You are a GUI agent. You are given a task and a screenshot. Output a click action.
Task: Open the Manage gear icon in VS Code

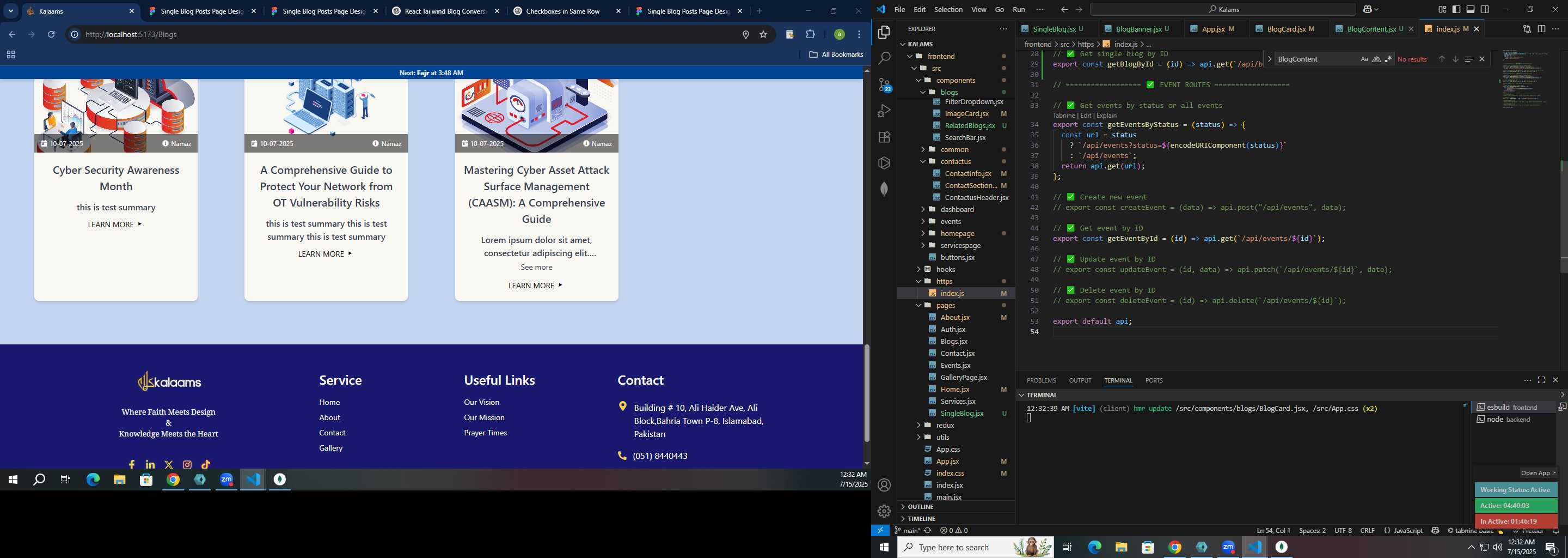click(x=884, y=511)
